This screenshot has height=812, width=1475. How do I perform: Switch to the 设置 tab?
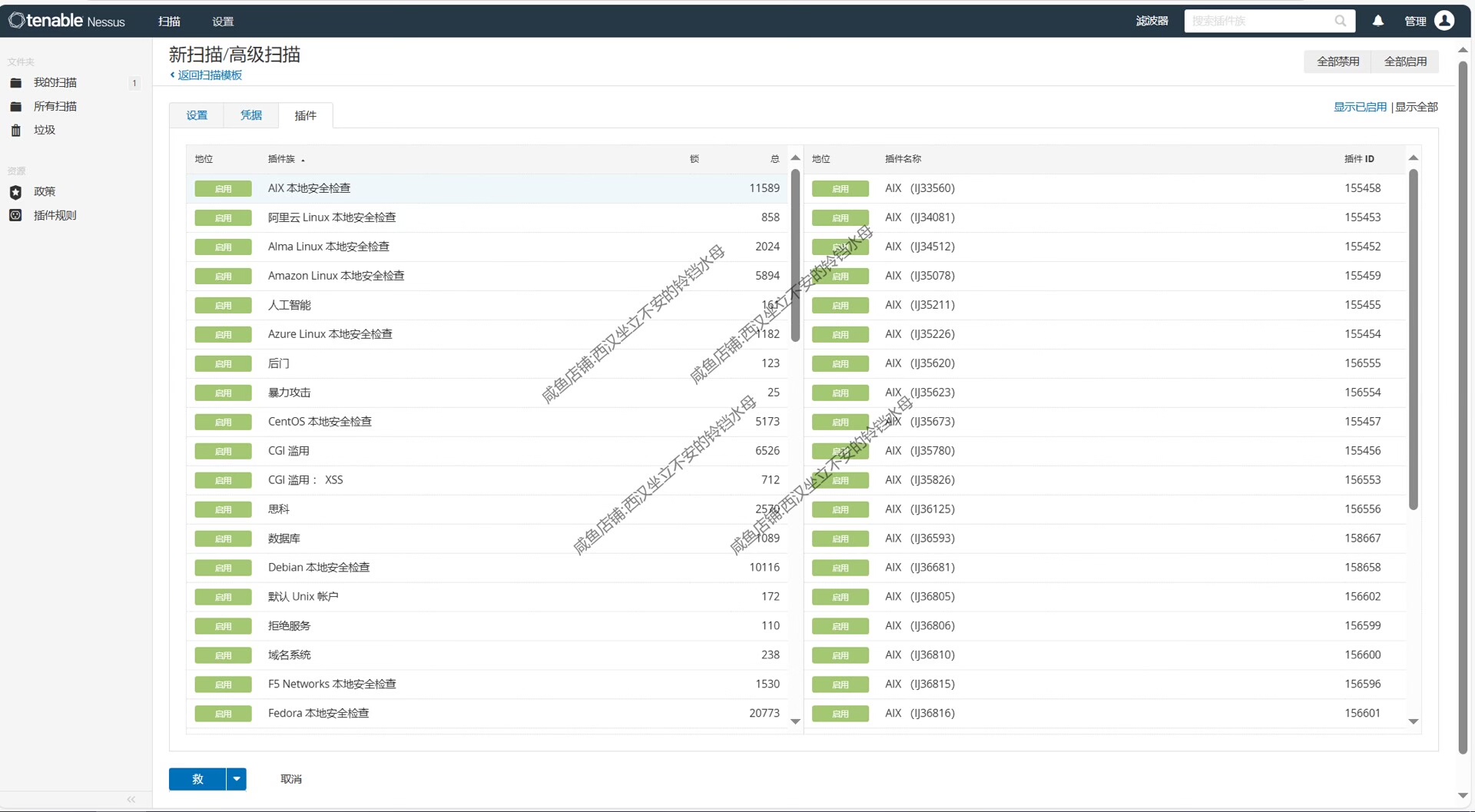(197, 115)
